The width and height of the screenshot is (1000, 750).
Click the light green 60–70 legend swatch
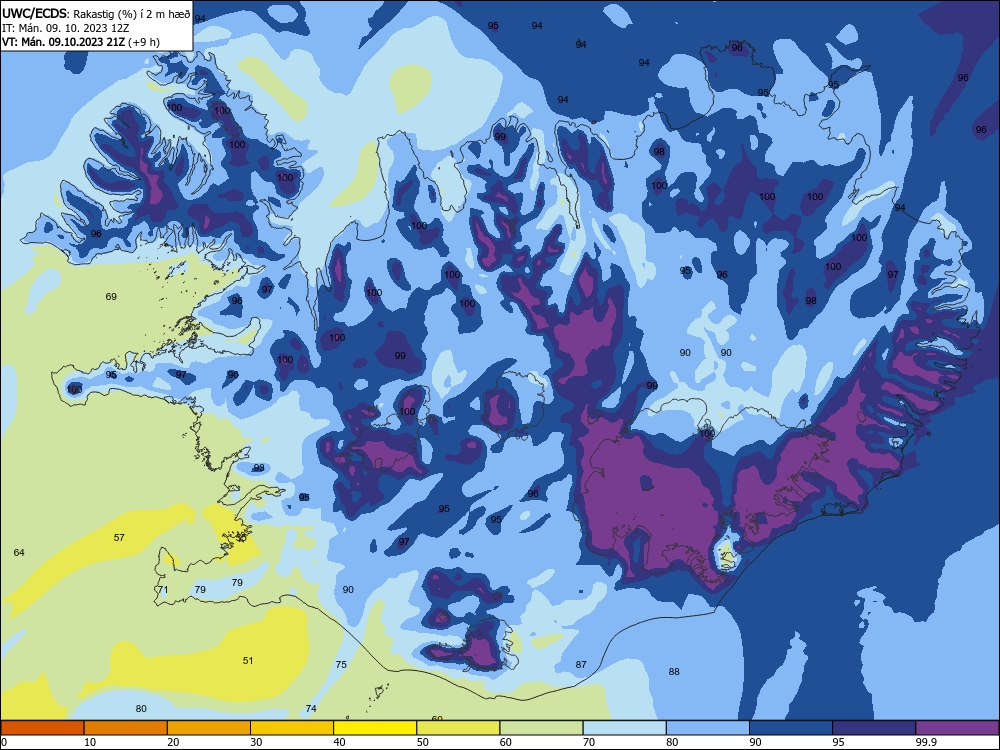pos(541,728)
